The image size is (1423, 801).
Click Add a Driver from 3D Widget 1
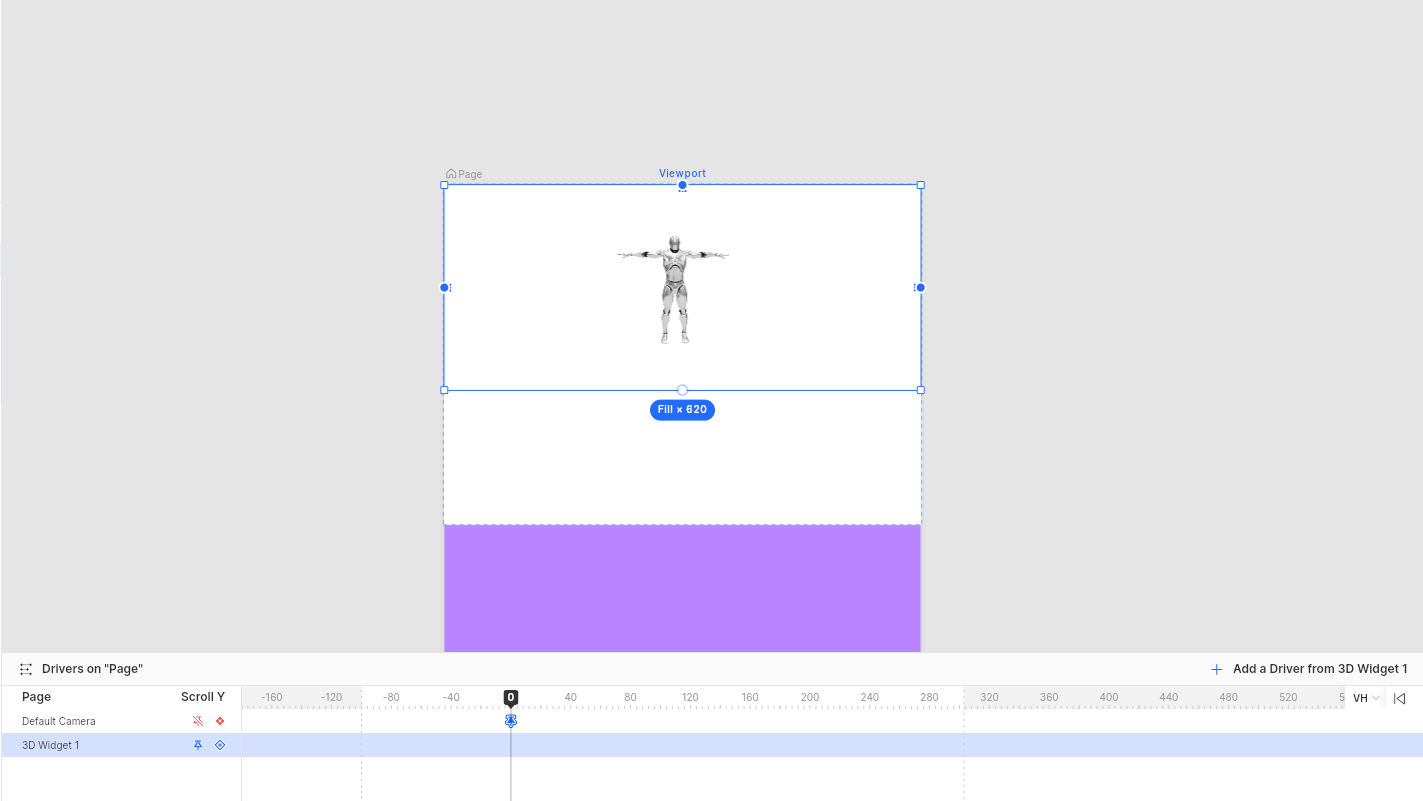[1319, 669]
